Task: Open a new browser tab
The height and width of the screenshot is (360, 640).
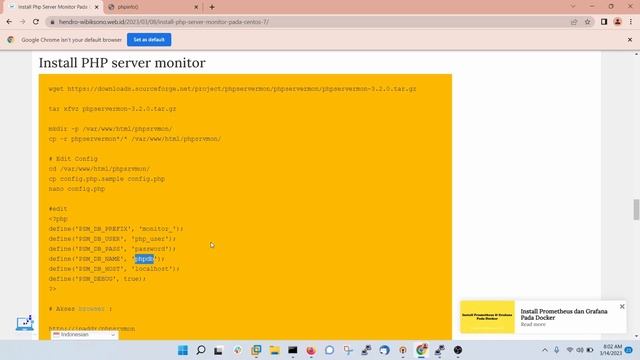Action: coord(212,7)
